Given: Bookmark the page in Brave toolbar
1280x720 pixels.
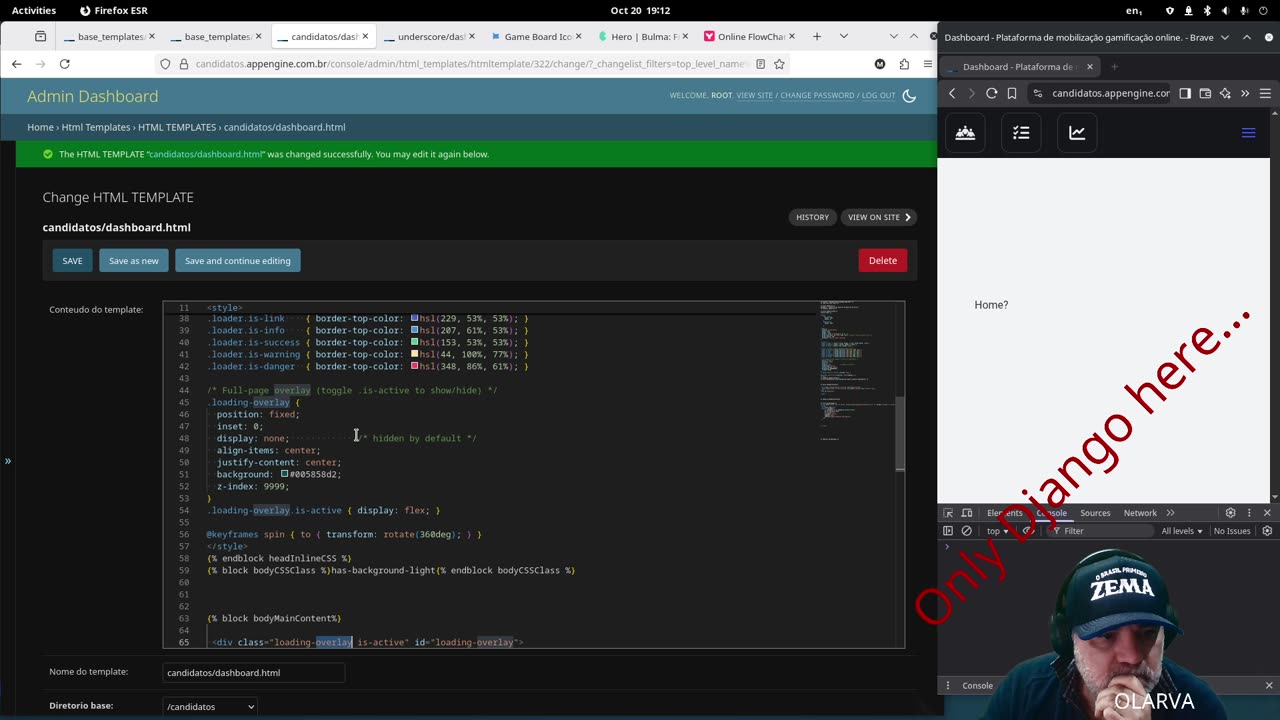Looking at the screenshot, I should coord(1012,93).
